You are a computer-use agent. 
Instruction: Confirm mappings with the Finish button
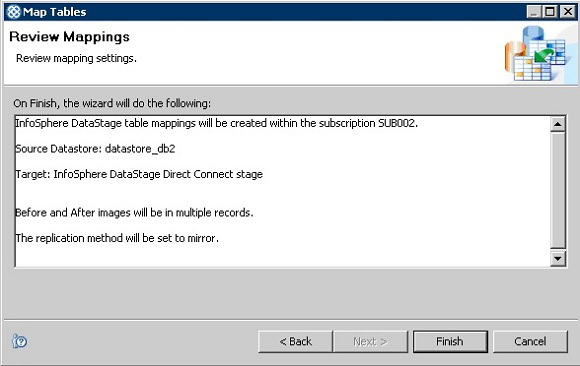(x=450, y=341)
